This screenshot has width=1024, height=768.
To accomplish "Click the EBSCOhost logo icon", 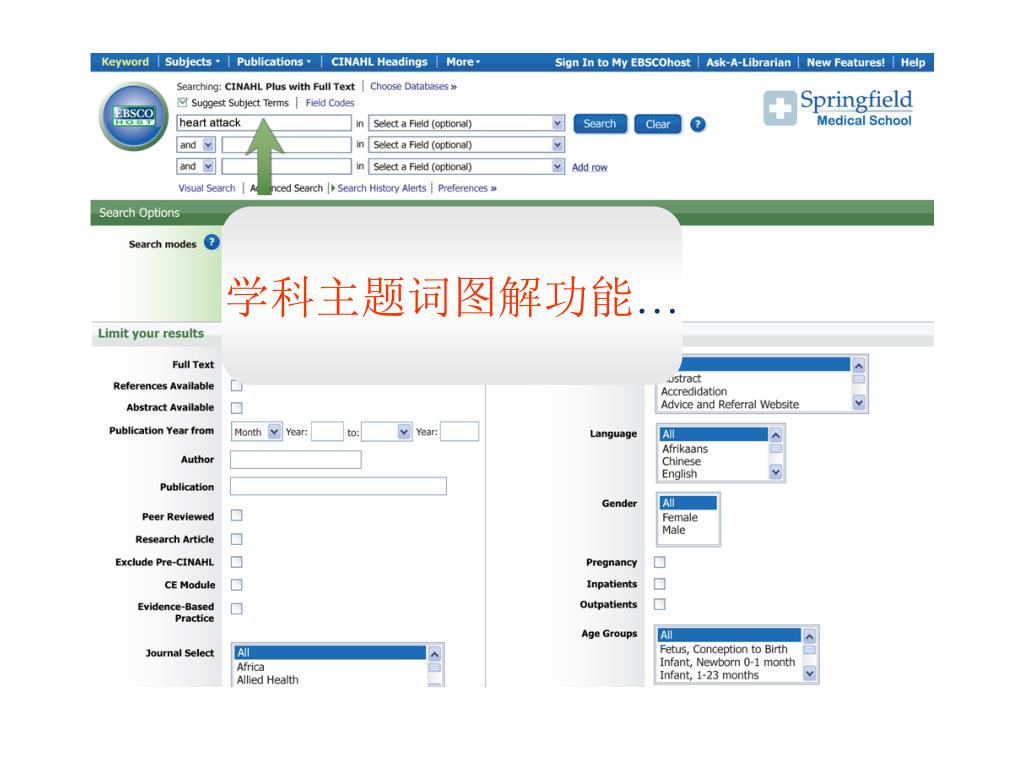I will pyautogui.click(x=134, y=116).
